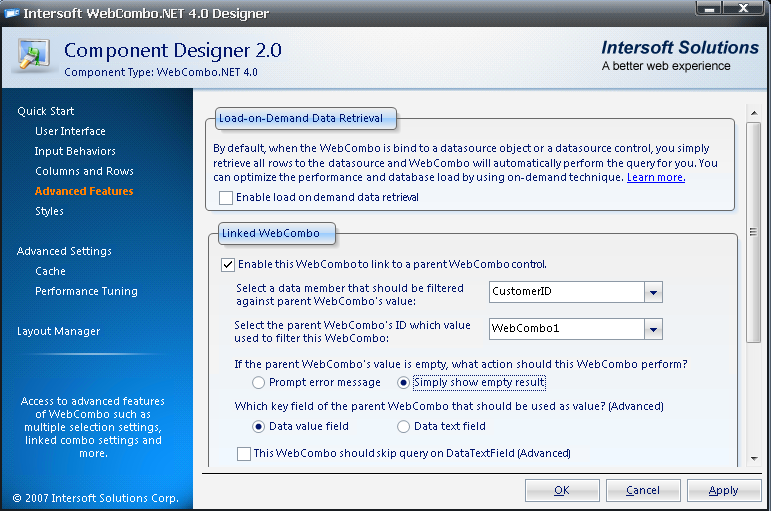Go to Columns and Rows page
Image resolution: width=771 pixels, height=511 pixels.
pos(84,171)
